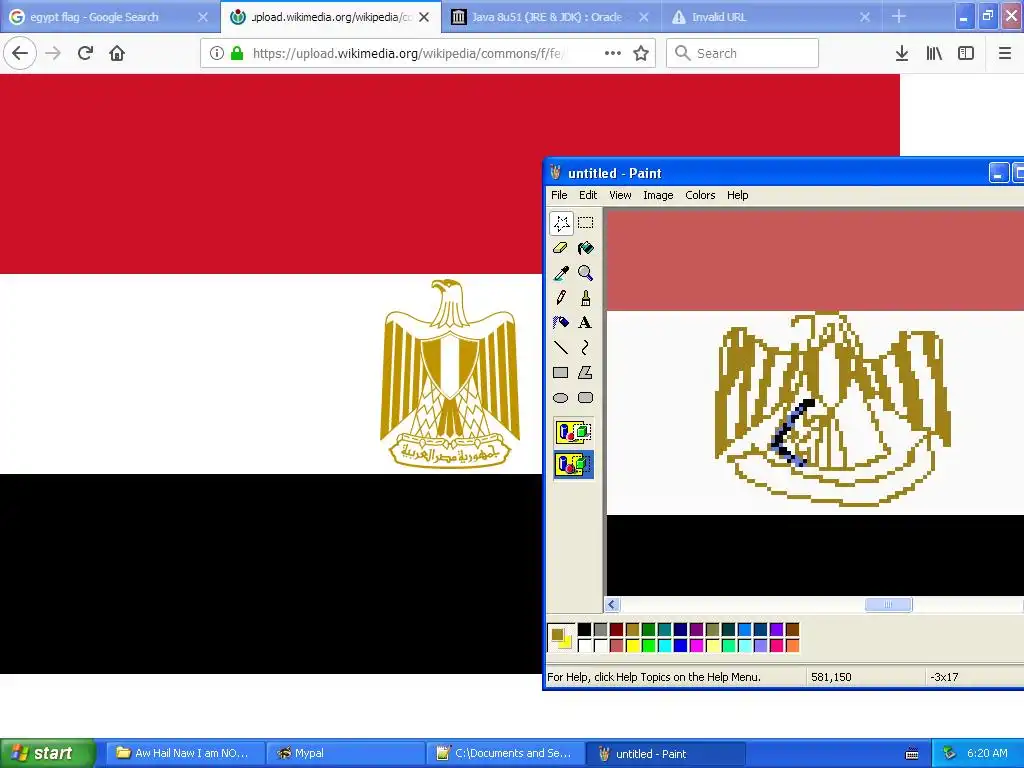The image size is (1024, 768).
Task: Open the Edit menu in Paint
Action: click(x=588, y=195)
